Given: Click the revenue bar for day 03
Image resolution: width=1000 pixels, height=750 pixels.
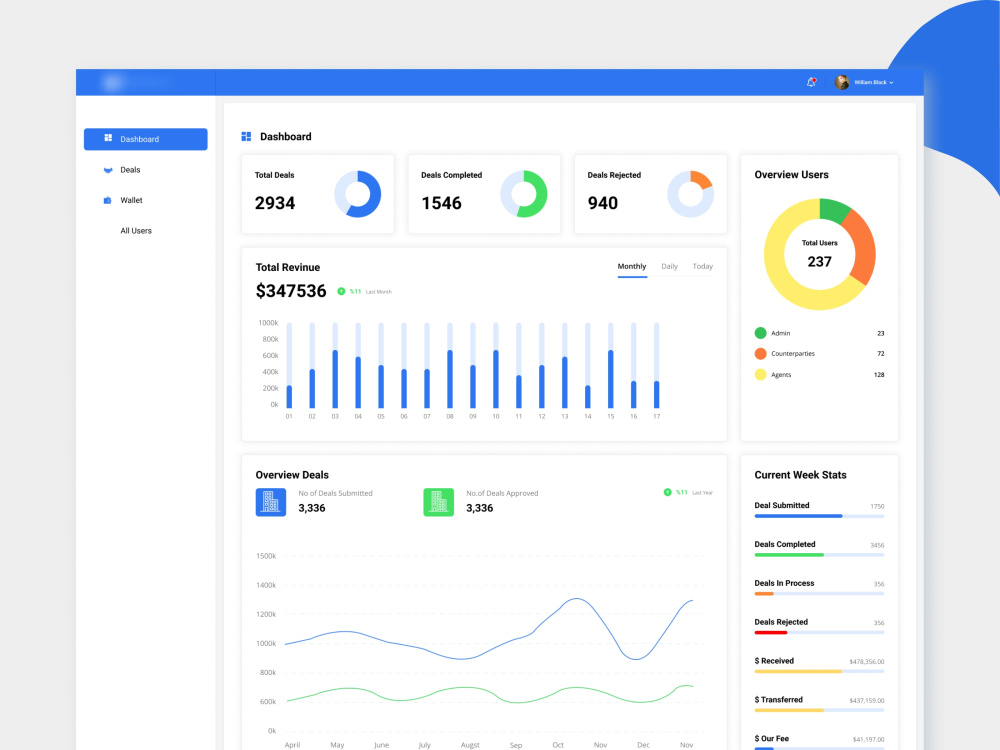Looking at the screenshot, I should pyautogui.click(x=335, y=365).
